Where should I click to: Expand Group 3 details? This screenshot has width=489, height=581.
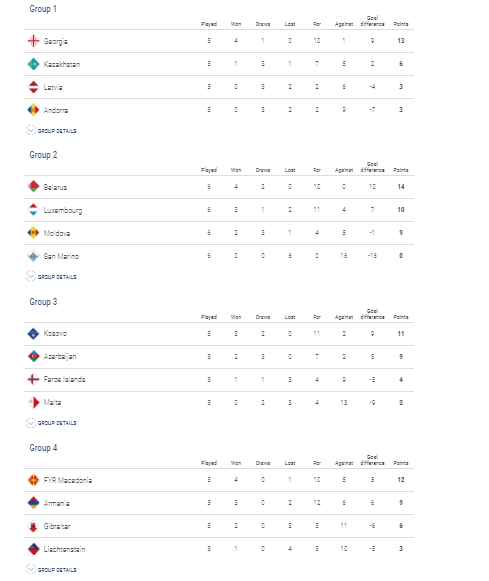51,422
